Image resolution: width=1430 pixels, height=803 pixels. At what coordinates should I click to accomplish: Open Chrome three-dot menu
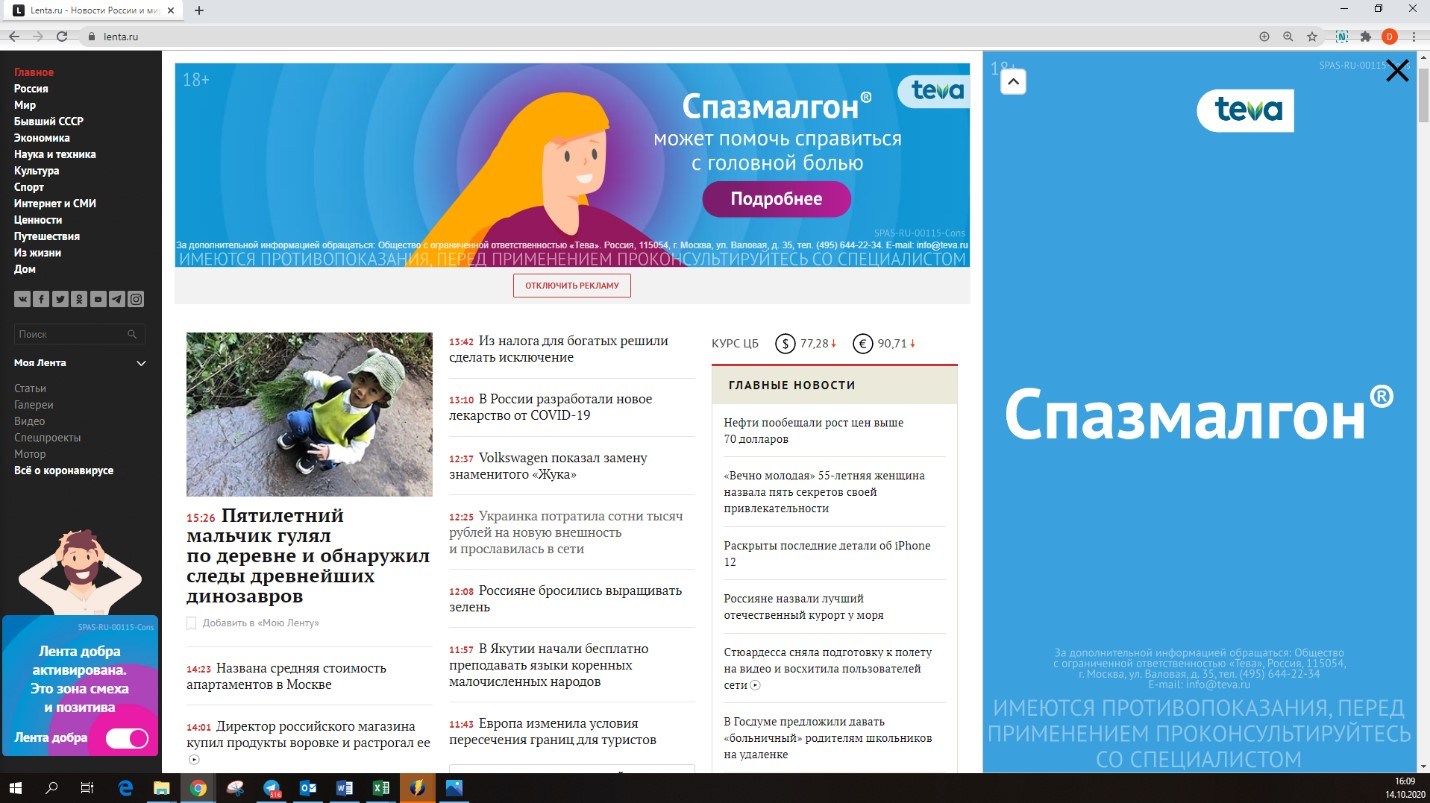click(1413, 36)
